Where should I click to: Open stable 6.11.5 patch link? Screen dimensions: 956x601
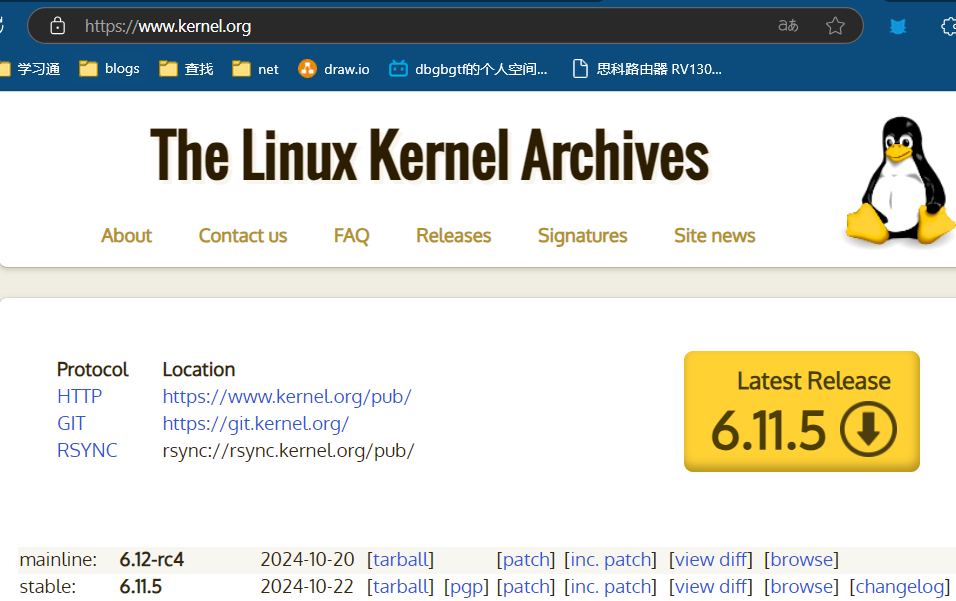526,586
